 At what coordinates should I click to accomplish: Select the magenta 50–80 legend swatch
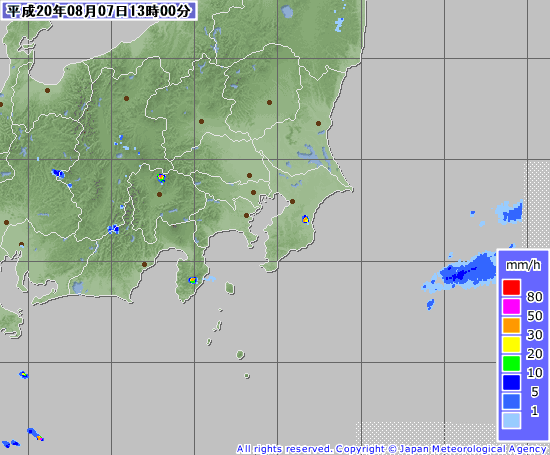pos(511,306)
